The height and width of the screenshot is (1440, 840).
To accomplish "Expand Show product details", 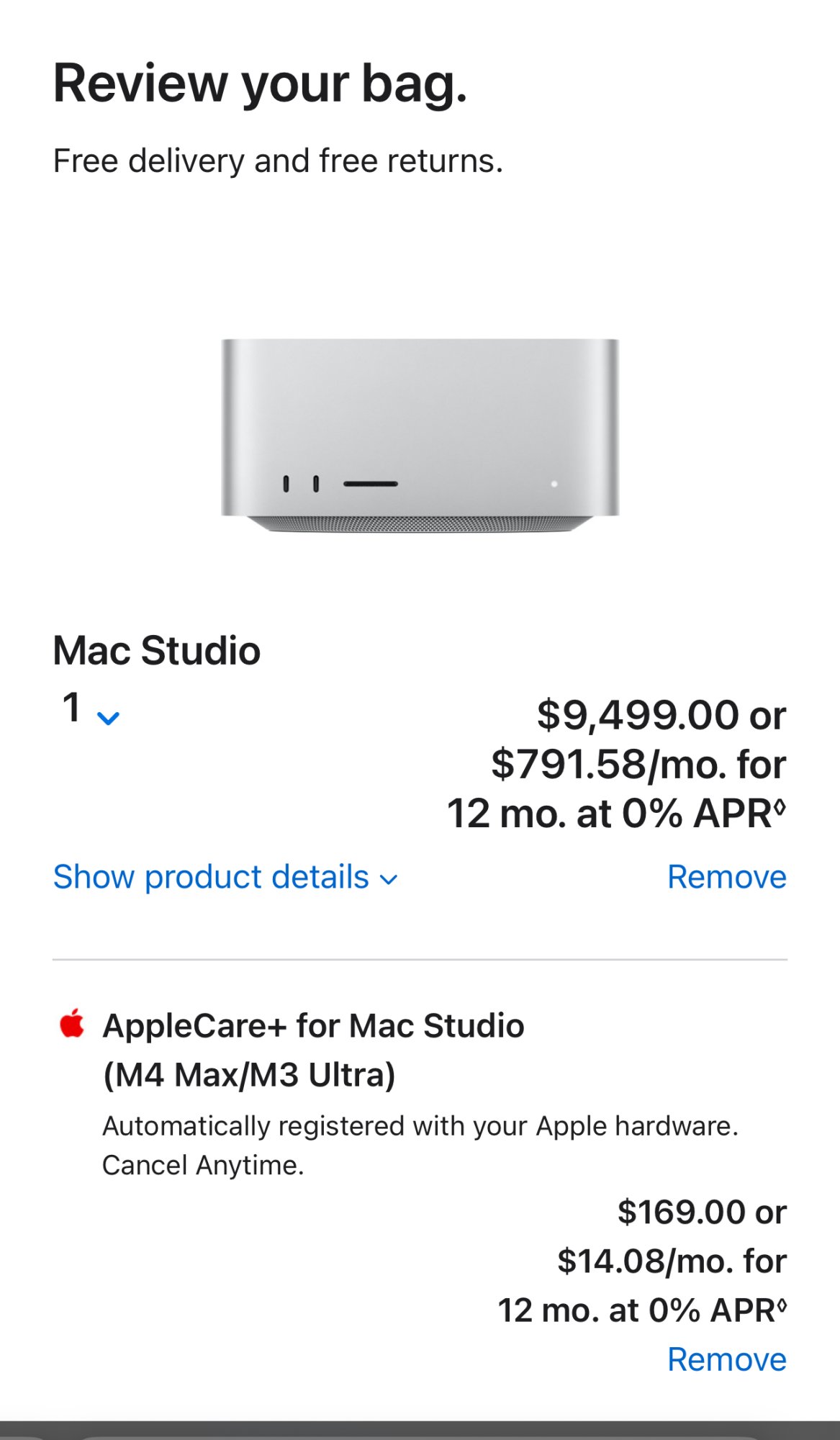I will (211, 877).
